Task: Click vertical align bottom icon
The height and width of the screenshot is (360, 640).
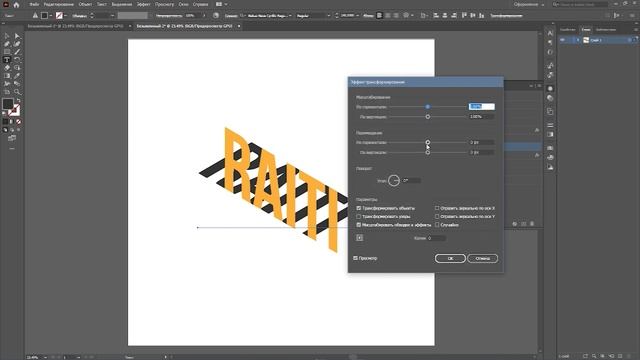Action: 482,16
